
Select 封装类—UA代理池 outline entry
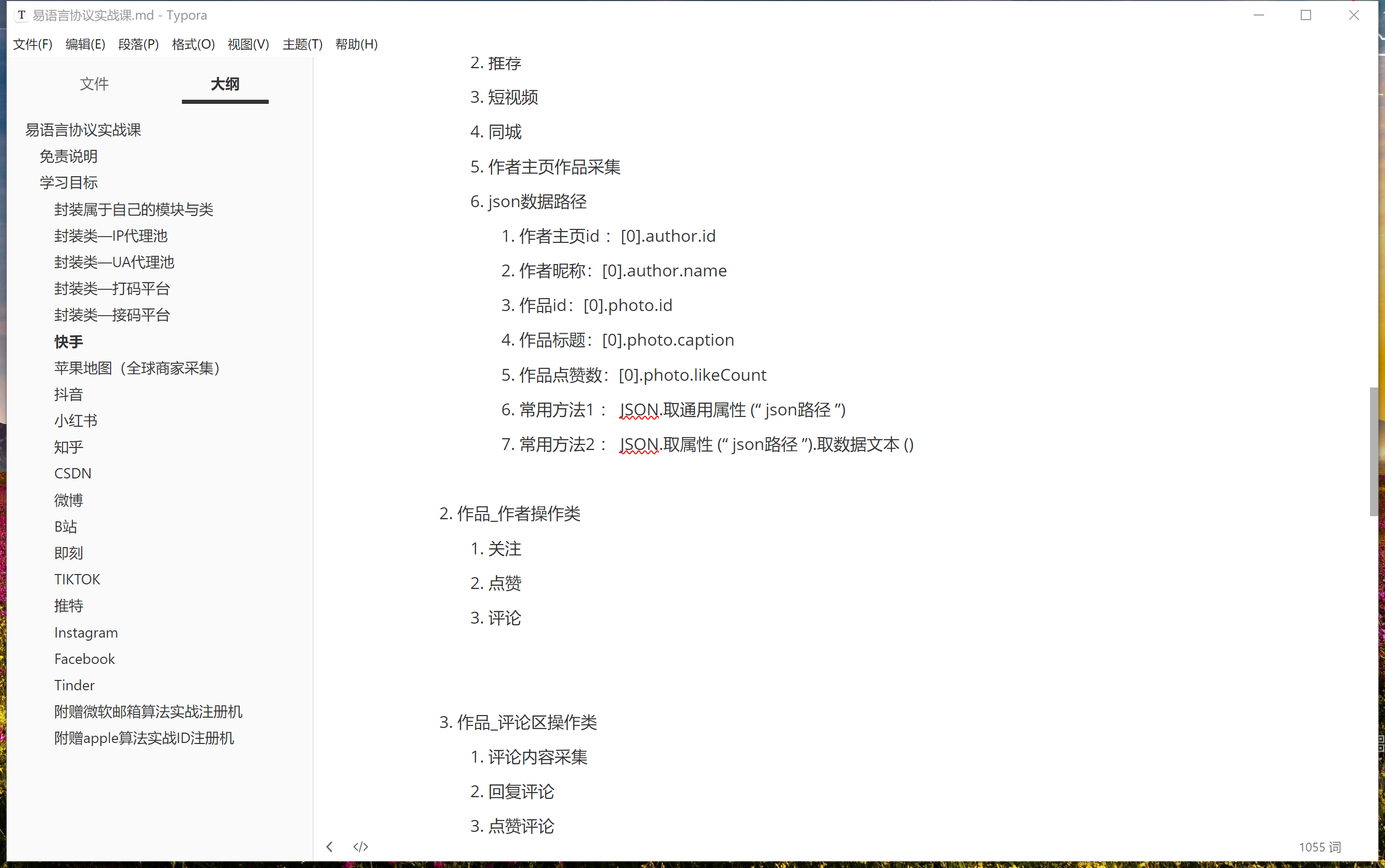114,262
